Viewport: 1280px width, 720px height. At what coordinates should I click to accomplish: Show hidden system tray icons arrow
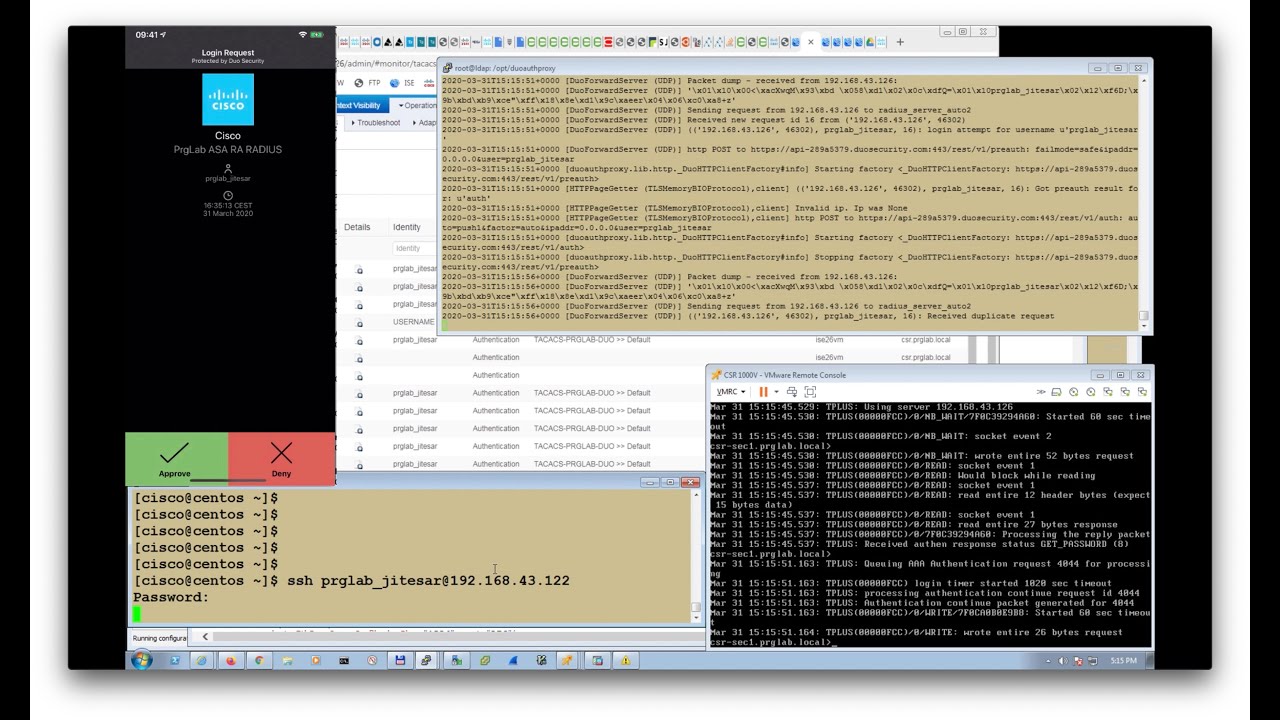[1049, 661]
